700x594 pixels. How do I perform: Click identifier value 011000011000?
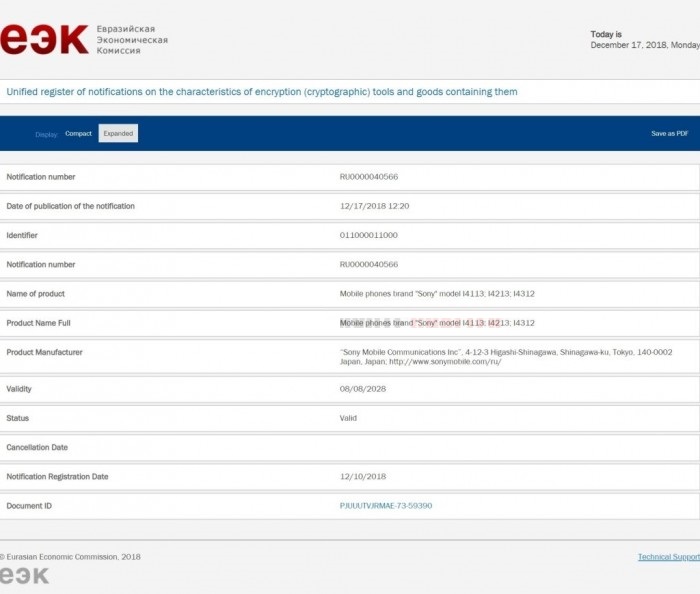tap(368, 235)
